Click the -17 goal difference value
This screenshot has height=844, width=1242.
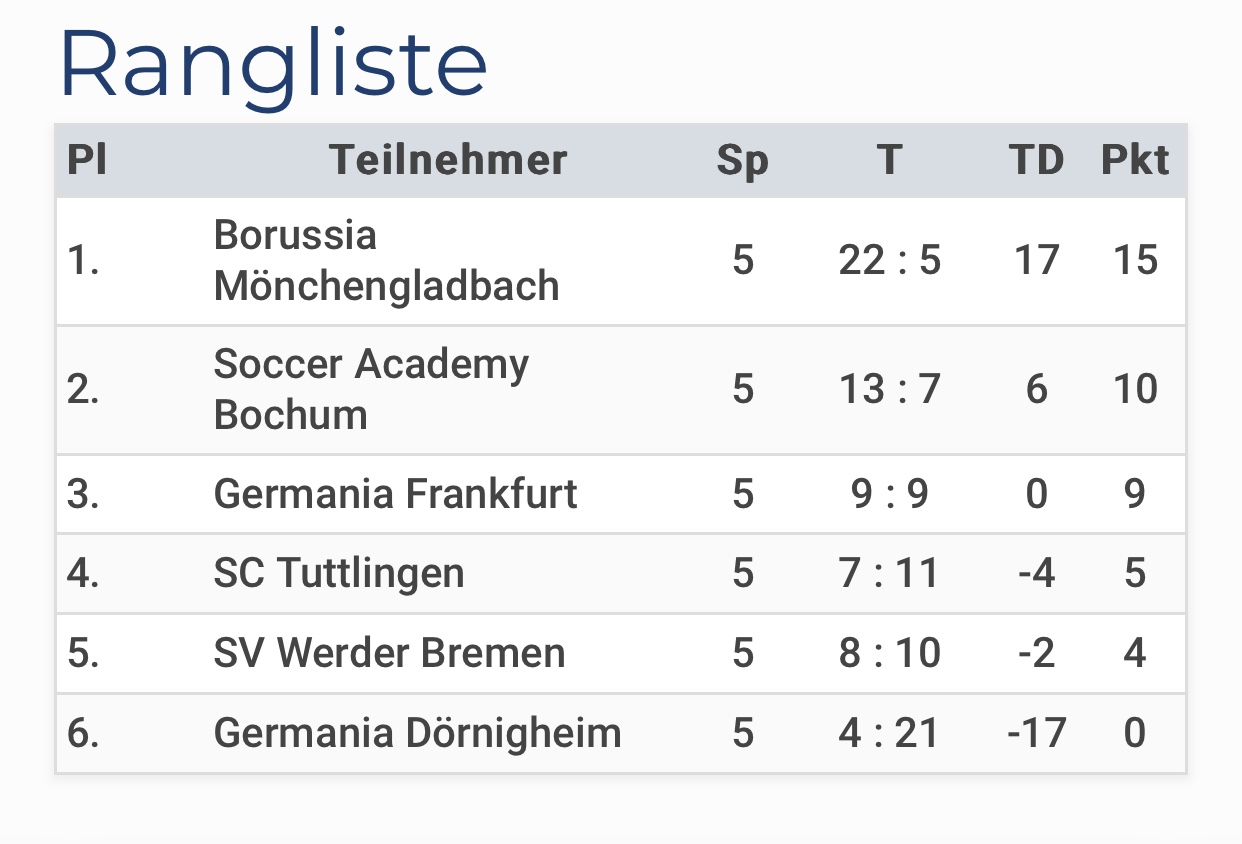point(1036,734)
